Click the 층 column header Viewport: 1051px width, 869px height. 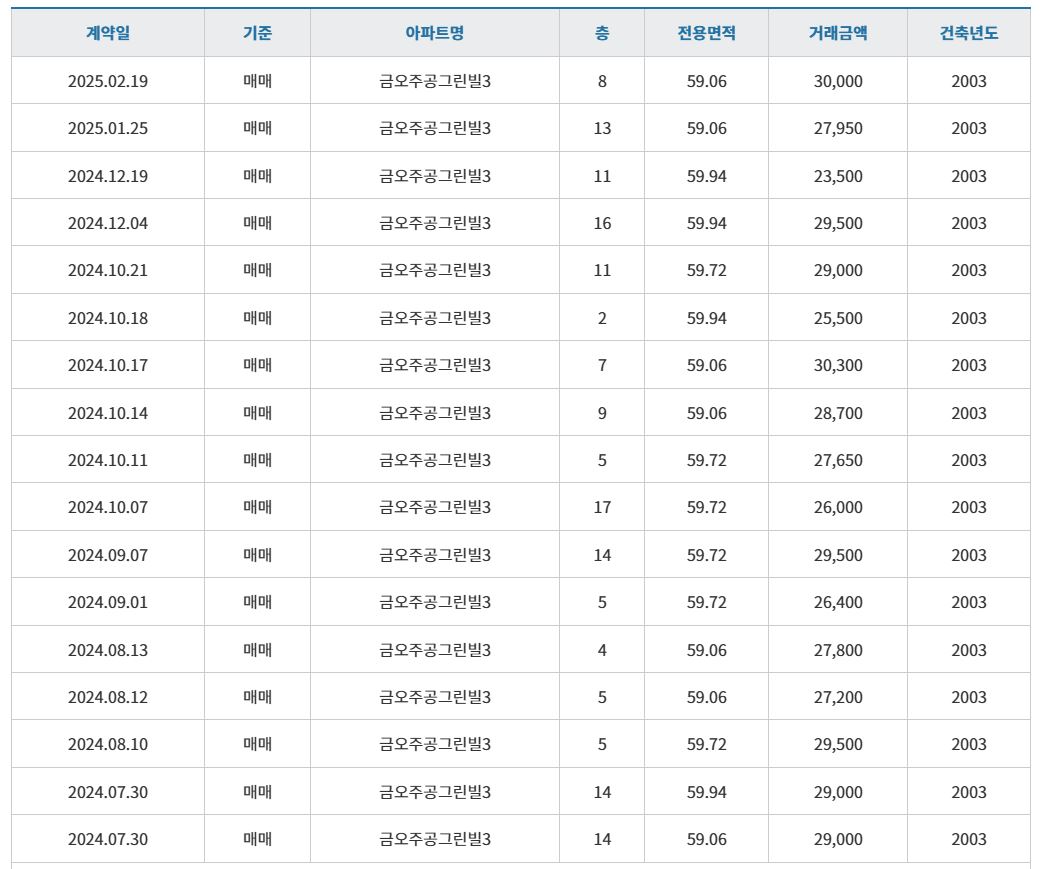coord(602,32)
